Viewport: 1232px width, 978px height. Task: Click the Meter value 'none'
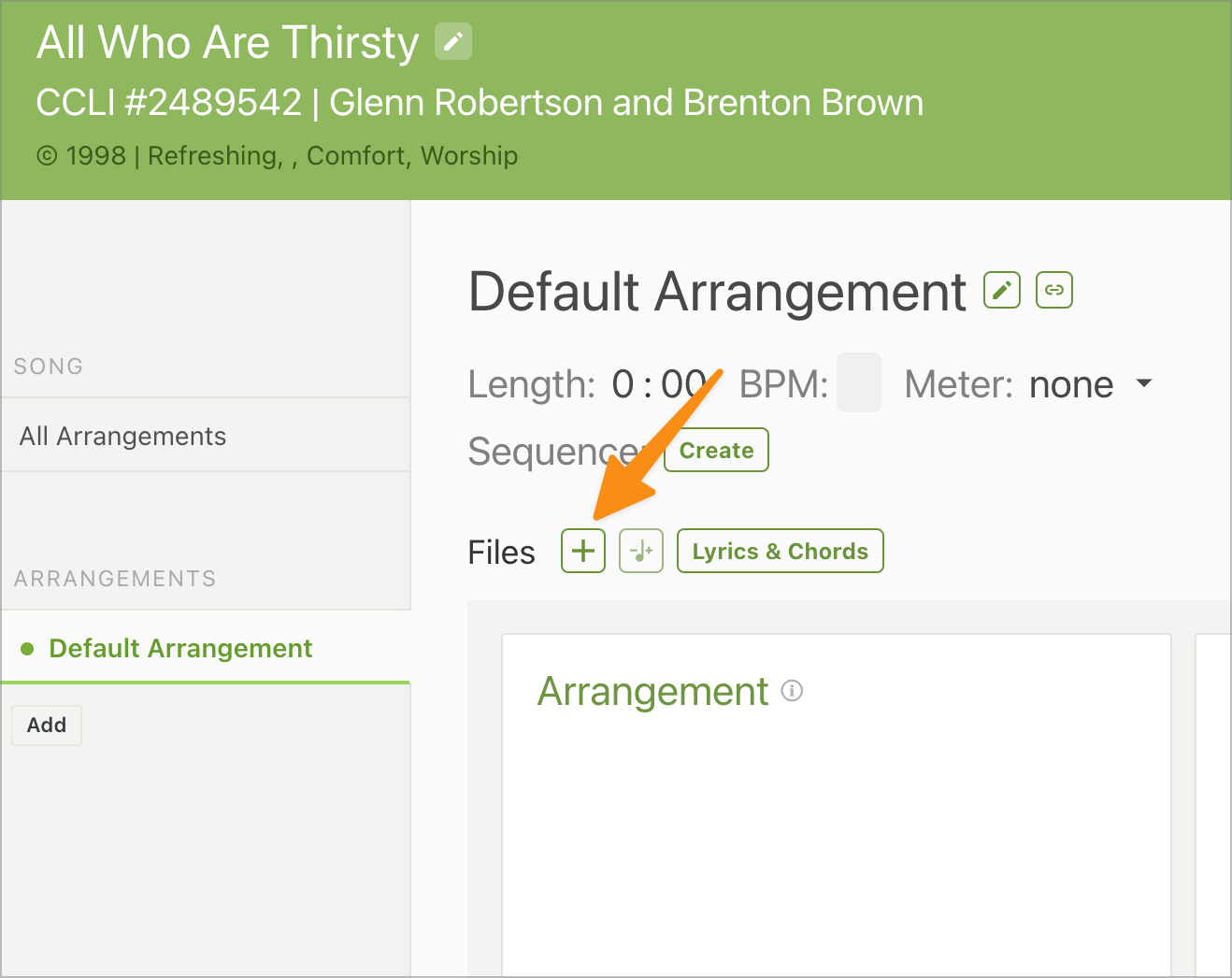(x=1071, y=384)
